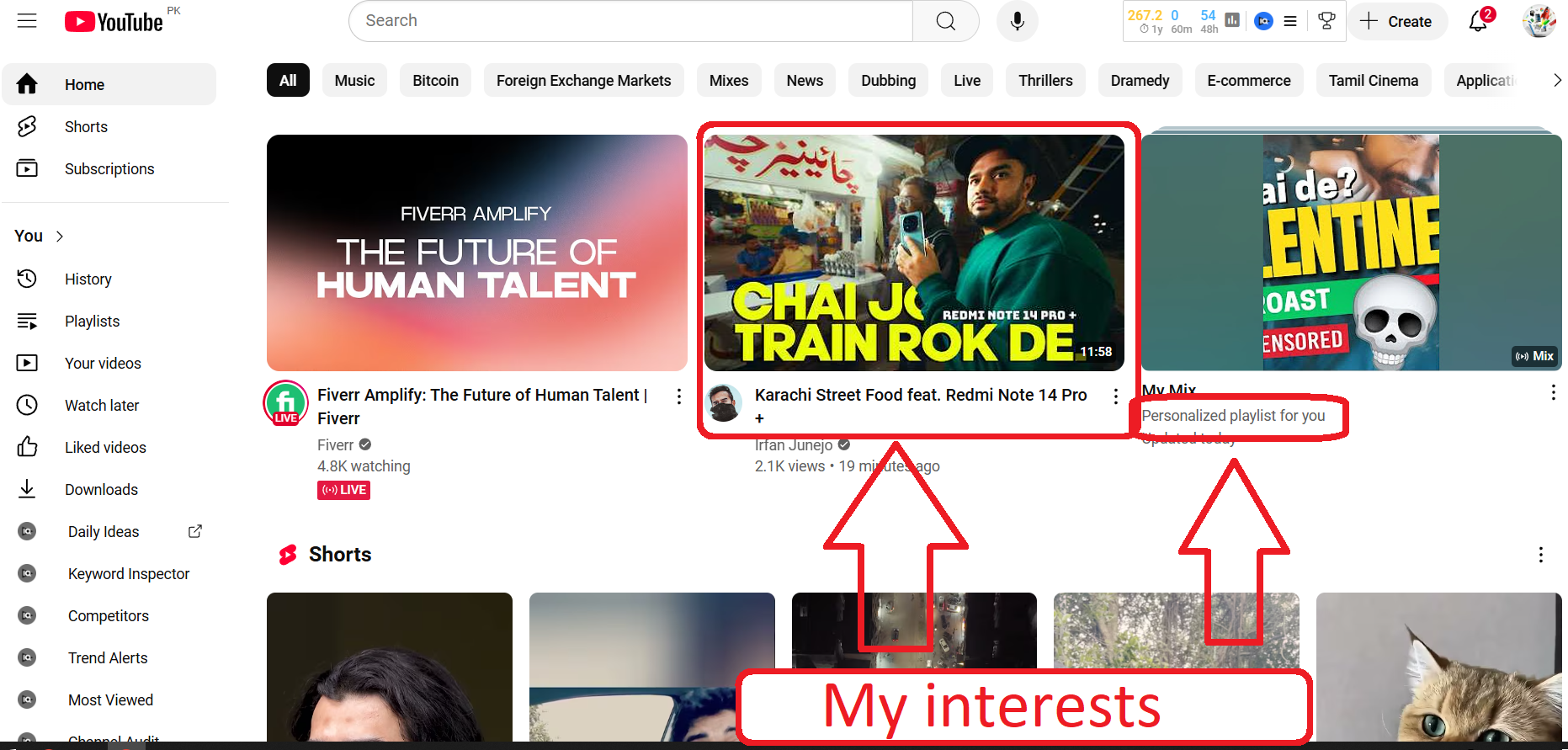Select the Live filter chip
This screenshot has width=1568, height=750.
pyautogui.click(x=967, y=80)
